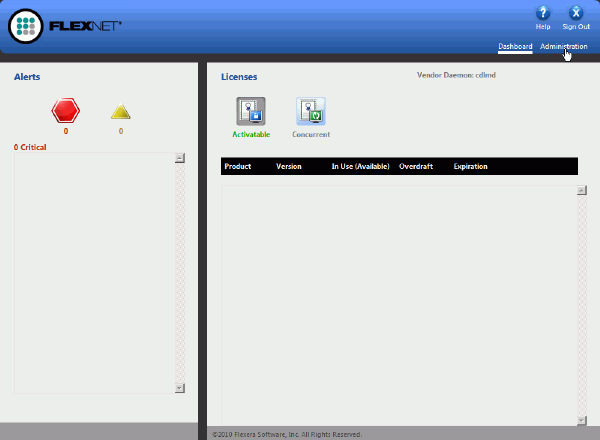Click the Overdraft column header

click(416, 166)
